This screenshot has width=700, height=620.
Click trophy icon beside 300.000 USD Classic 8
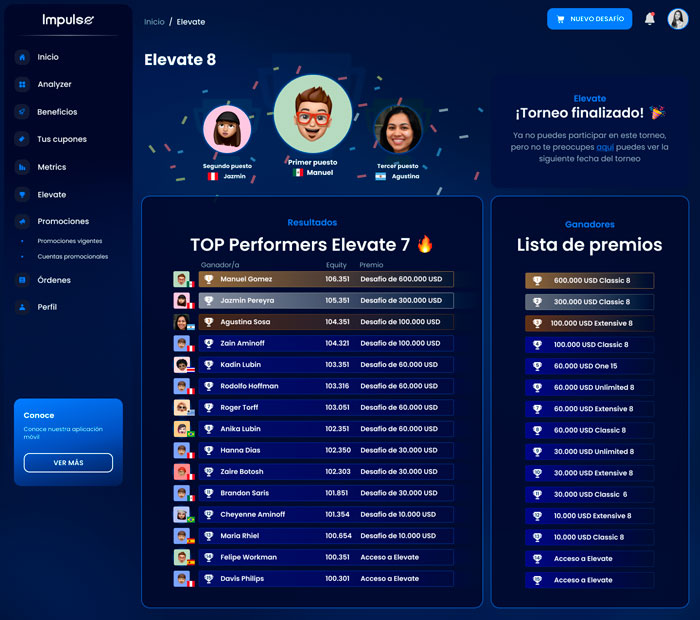point(538,302)
